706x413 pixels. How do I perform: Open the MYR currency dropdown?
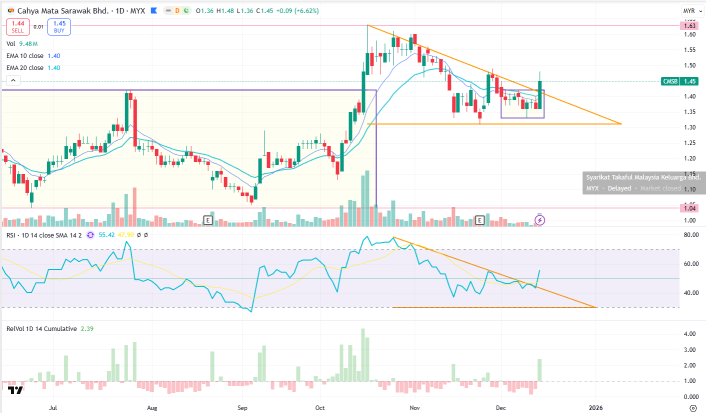click(x=692, y=11)
